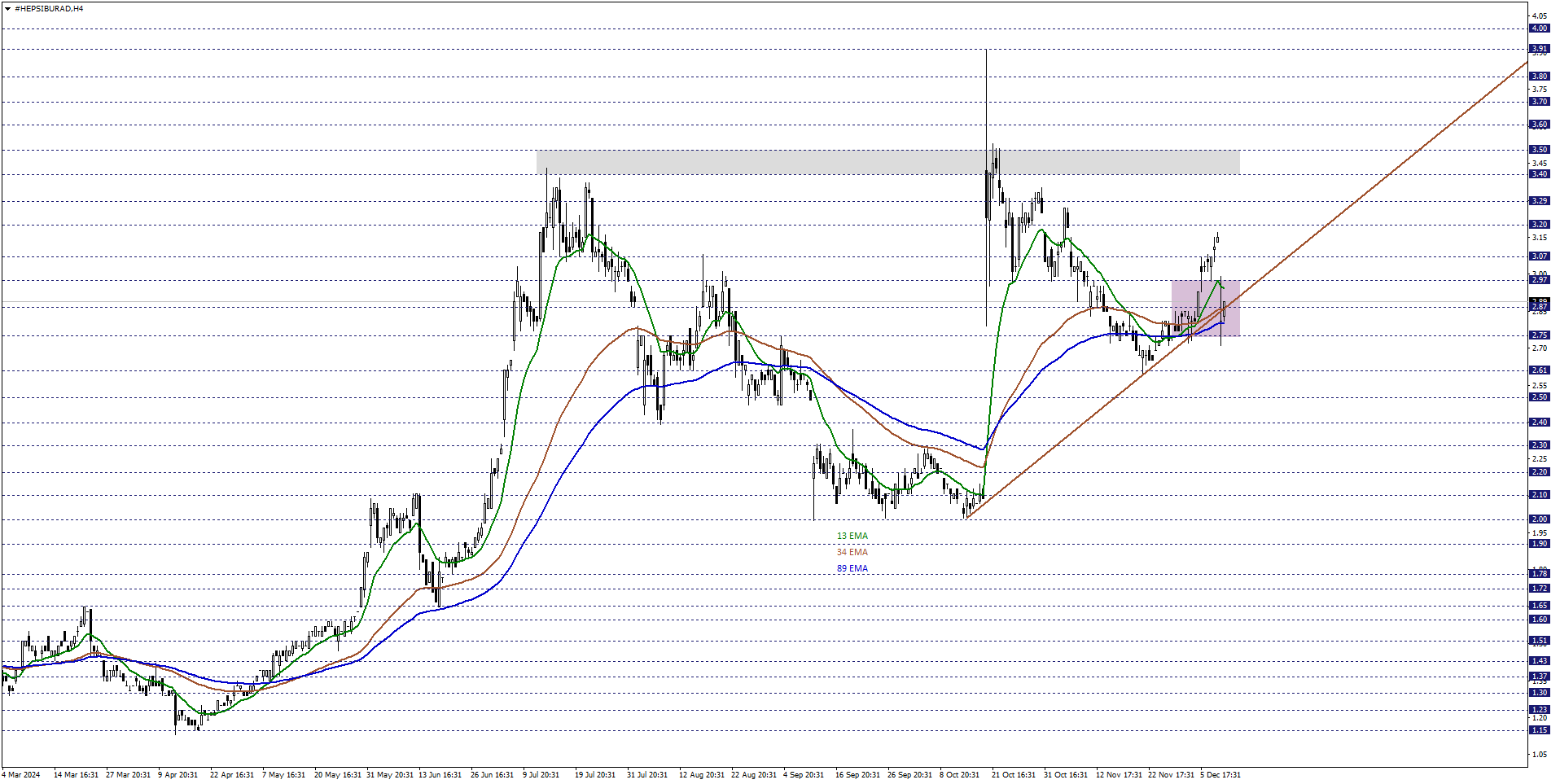Click the 1.05 price scale value

(x=1539, y=755)
